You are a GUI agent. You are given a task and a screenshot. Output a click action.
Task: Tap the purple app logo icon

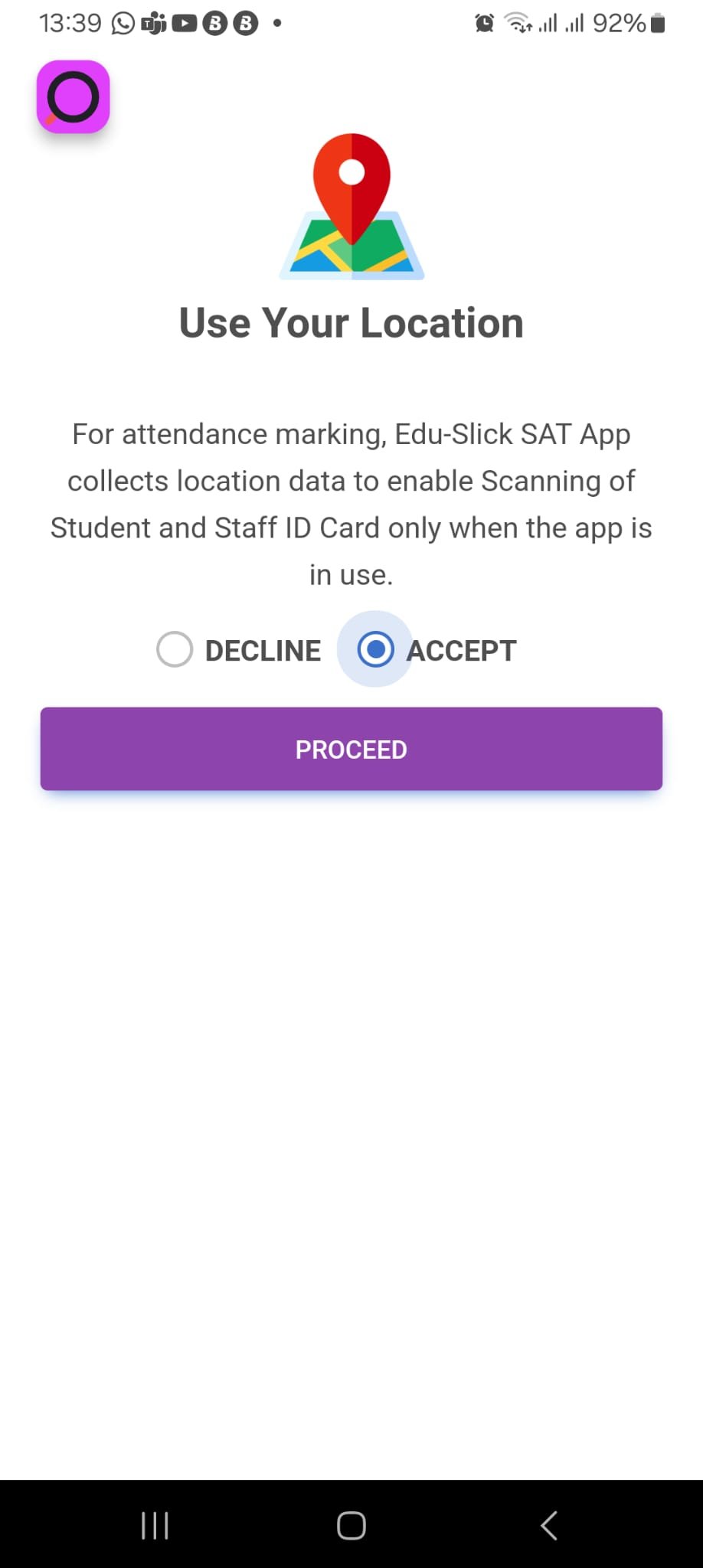[74, 96]
